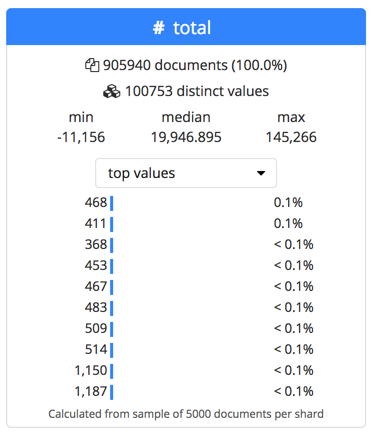Select top value 483
The width and height of the screenshot is (379, 438).
pos(96,308)
